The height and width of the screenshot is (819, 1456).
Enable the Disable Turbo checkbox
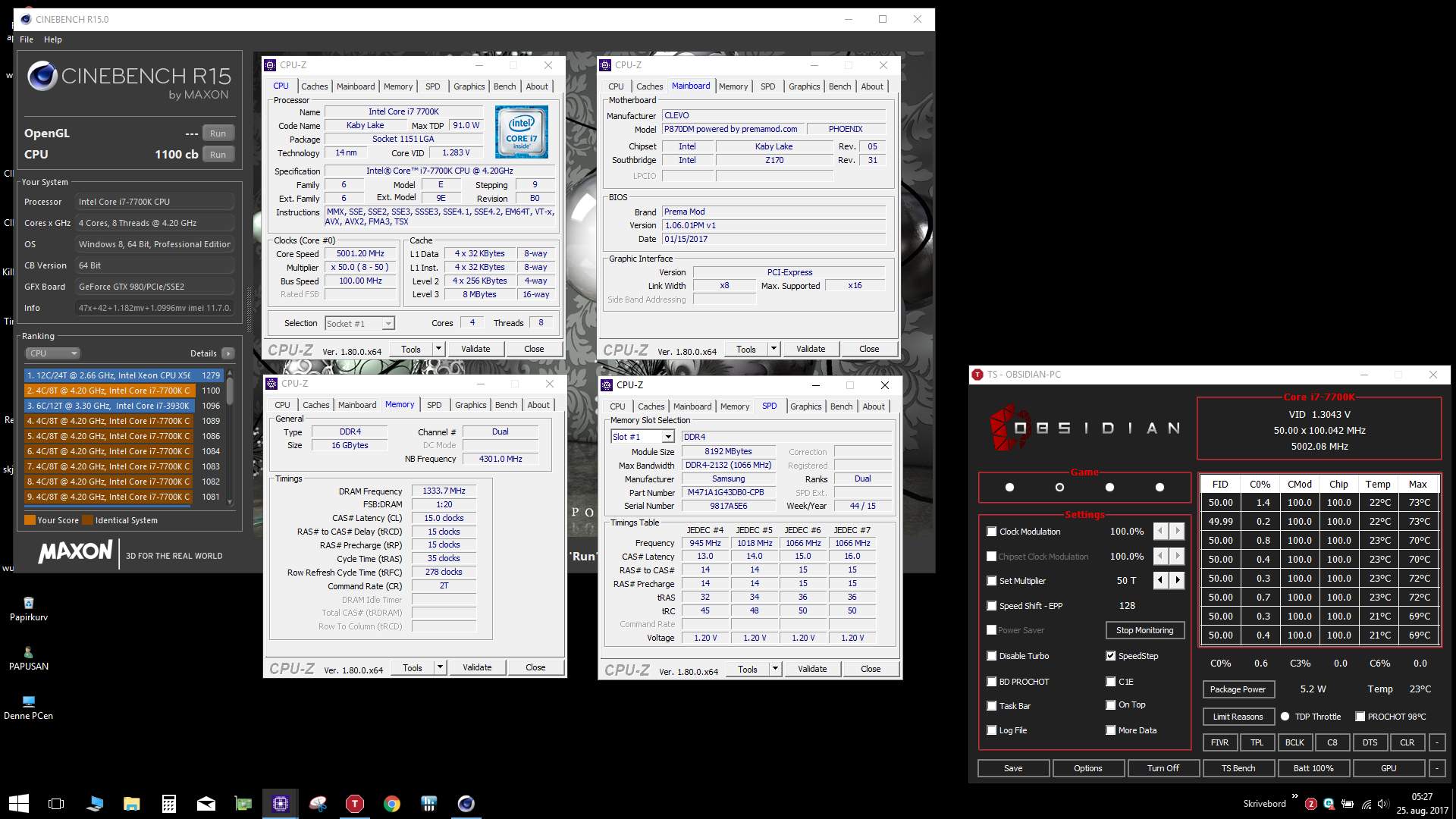coord(991,656)
